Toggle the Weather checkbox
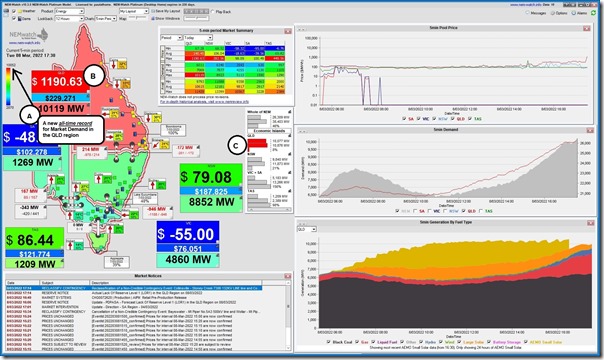The height and width of the screenshot is (360, 604). coord(14,12)
